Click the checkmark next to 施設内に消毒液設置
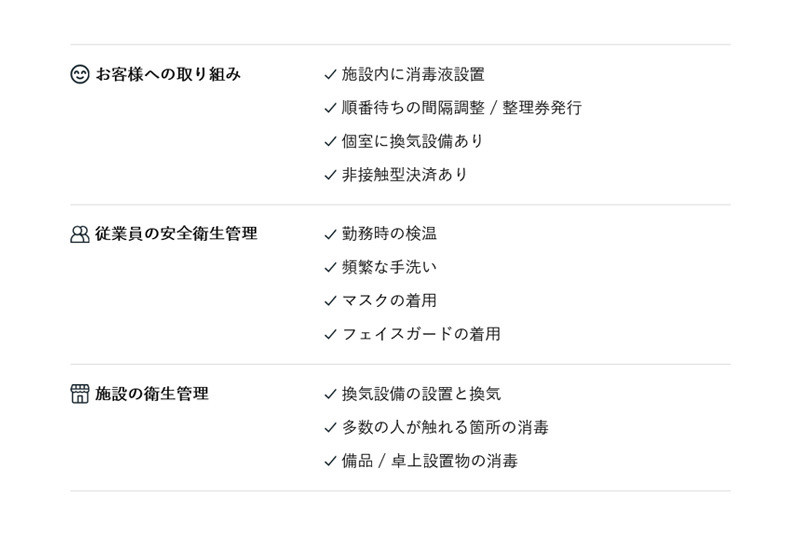Viewport: 800px width, 533px height. [x=331, y=74]
